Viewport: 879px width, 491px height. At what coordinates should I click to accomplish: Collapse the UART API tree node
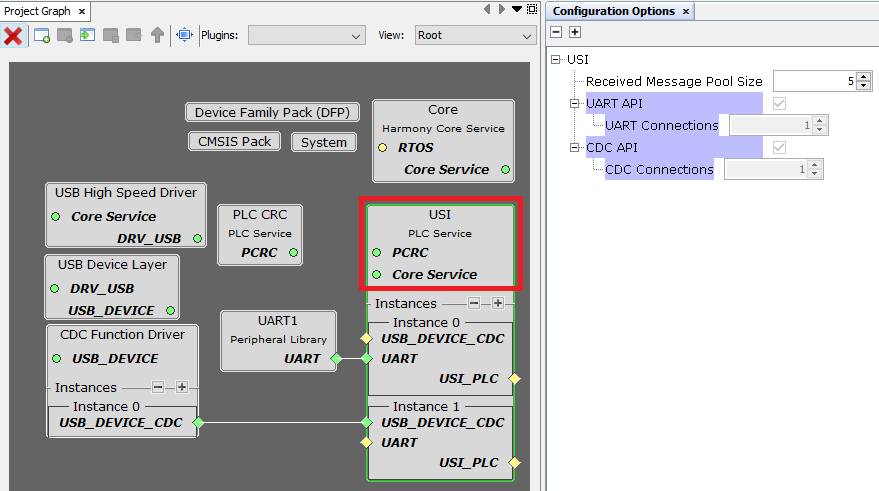click(x=575, y=103)
